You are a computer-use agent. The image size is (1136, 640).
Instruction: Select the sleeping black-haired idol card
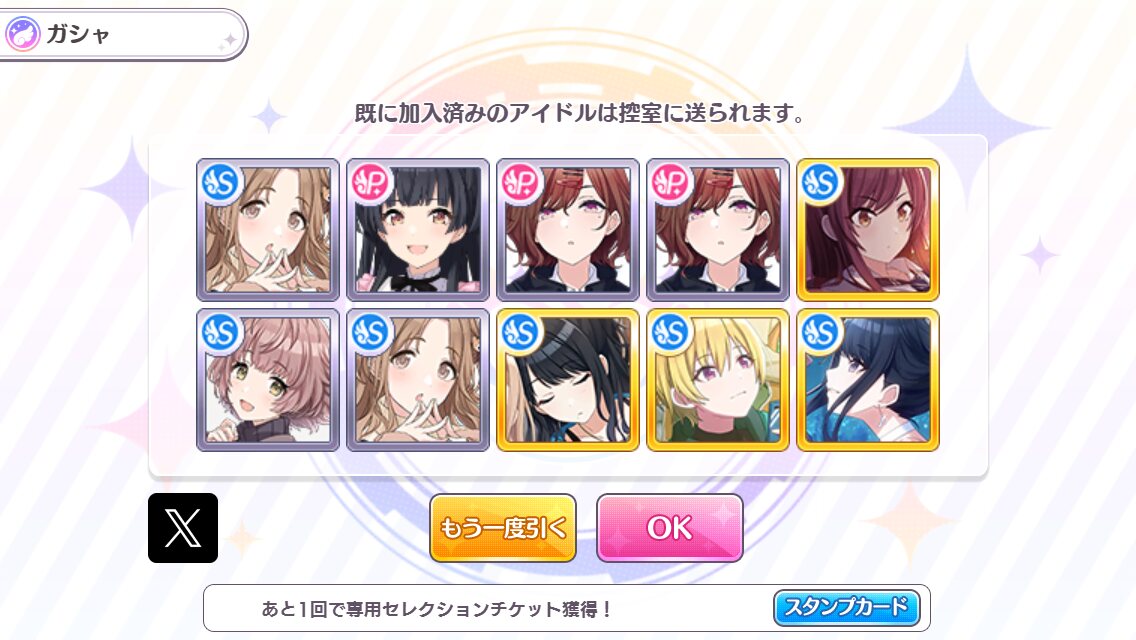coord(568,380)
